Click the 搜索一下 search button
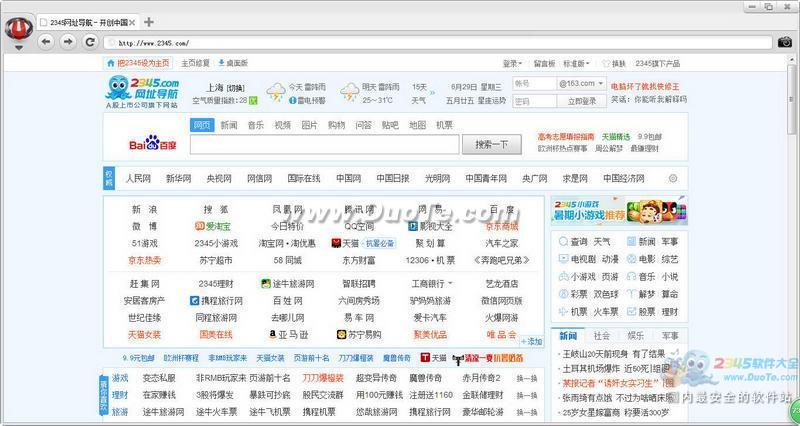The height and width of the screenshot is (426, 800). coord(491,144)
